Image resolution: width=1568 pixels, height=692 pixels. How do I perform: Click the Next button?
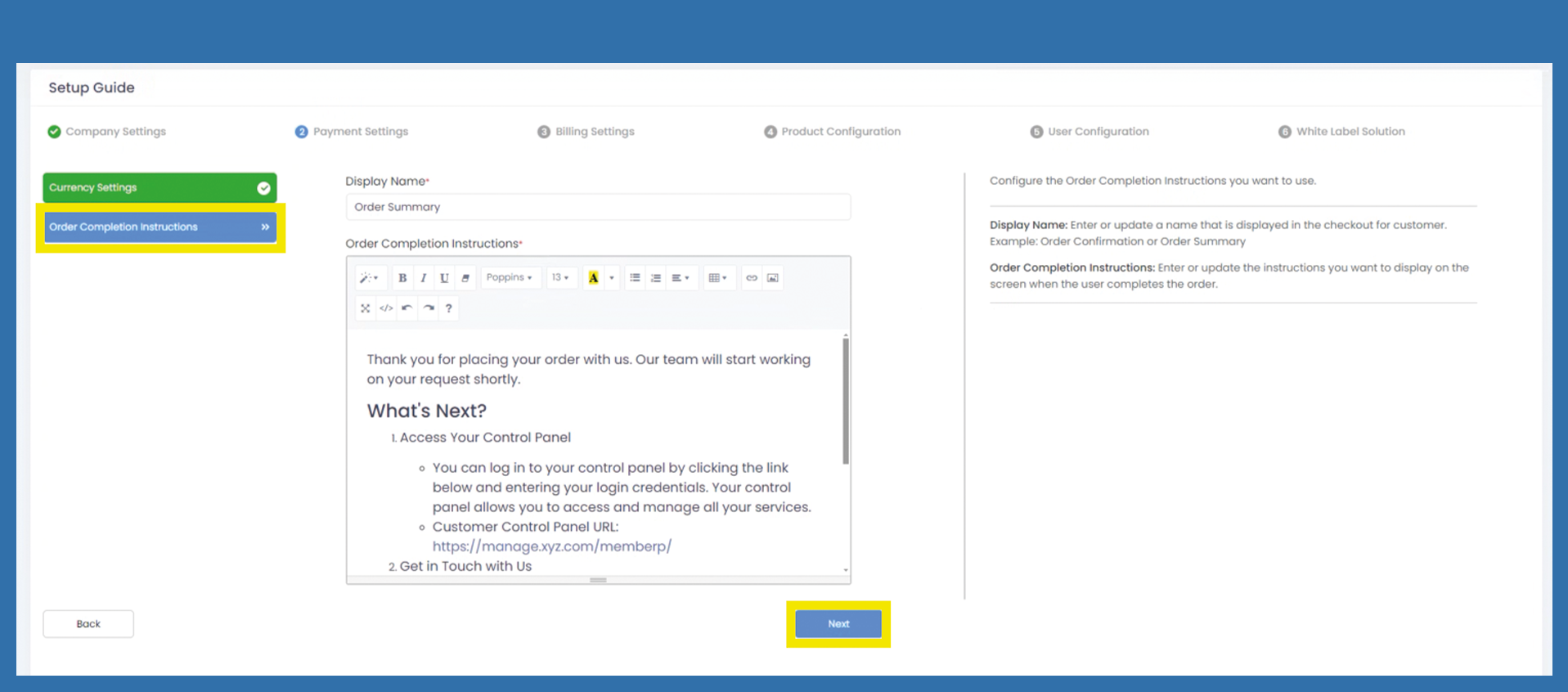tap(838, 624)
